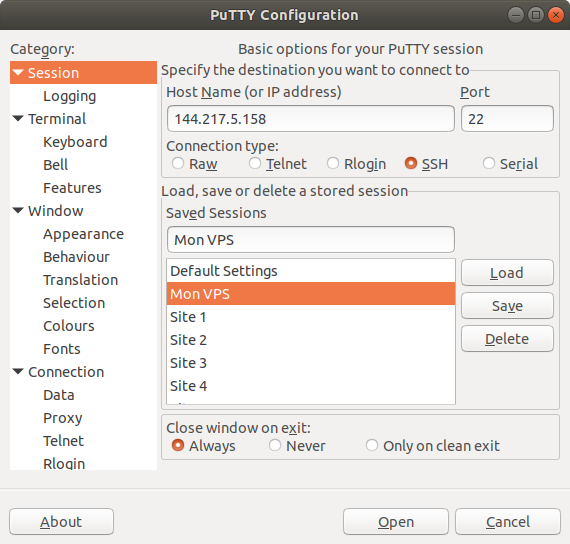Click the Saved Sessions name field
The image size is (570, 544).
[311, 239]
